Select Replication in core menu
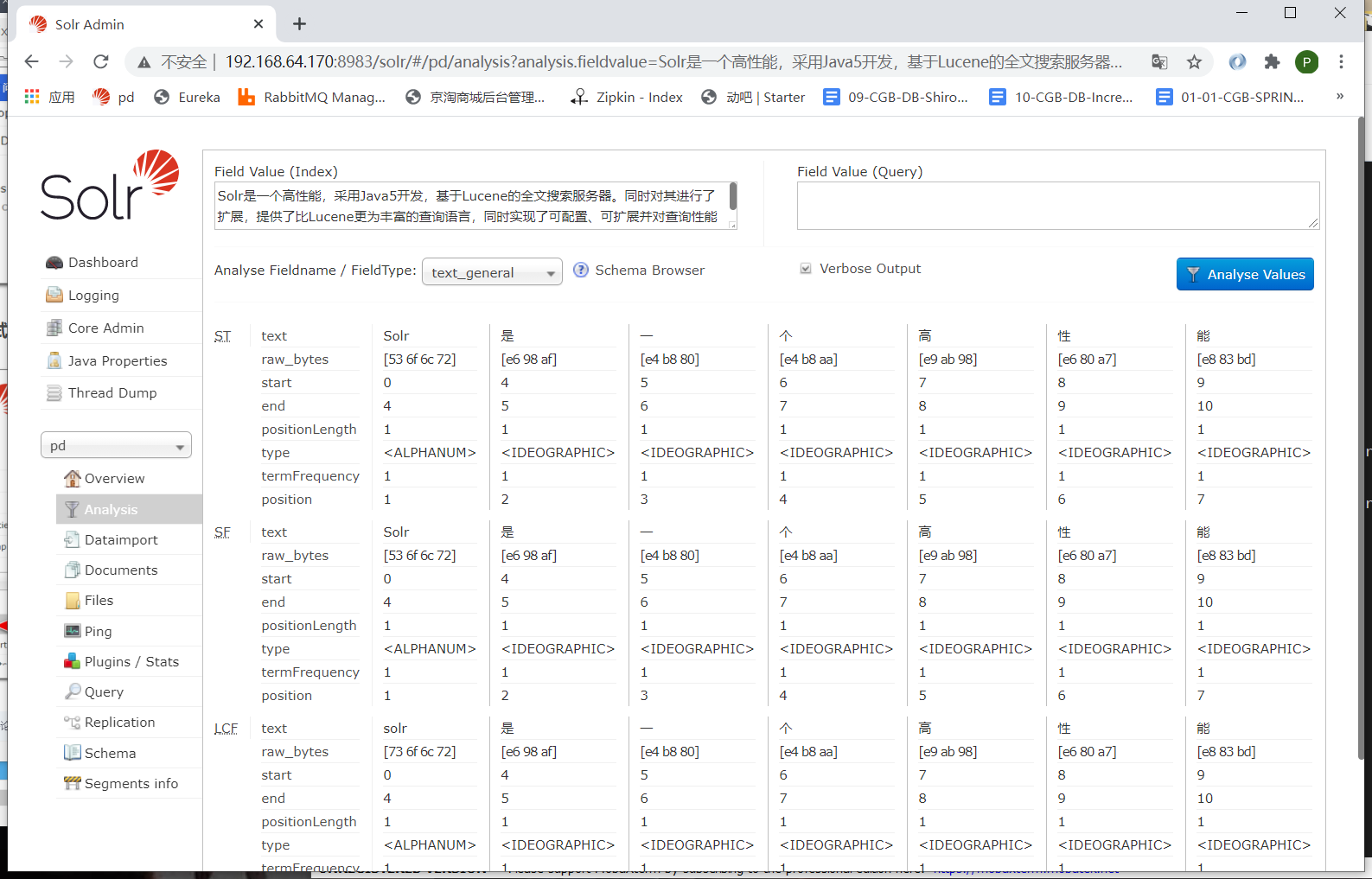This screenshot has width=1372, height=879. [x=129, y=723]
